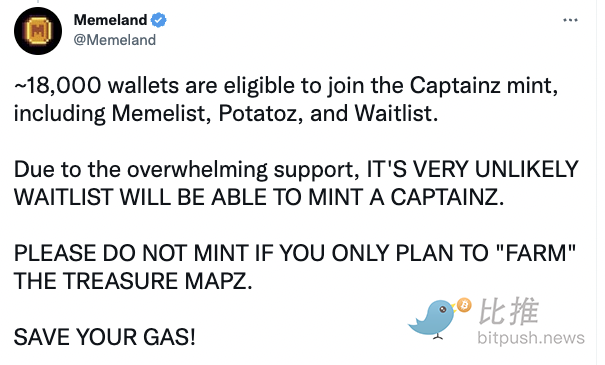Click the orange Bitcoin coin icon
This screenshot has width=605, height=365.
coord(464,305)
